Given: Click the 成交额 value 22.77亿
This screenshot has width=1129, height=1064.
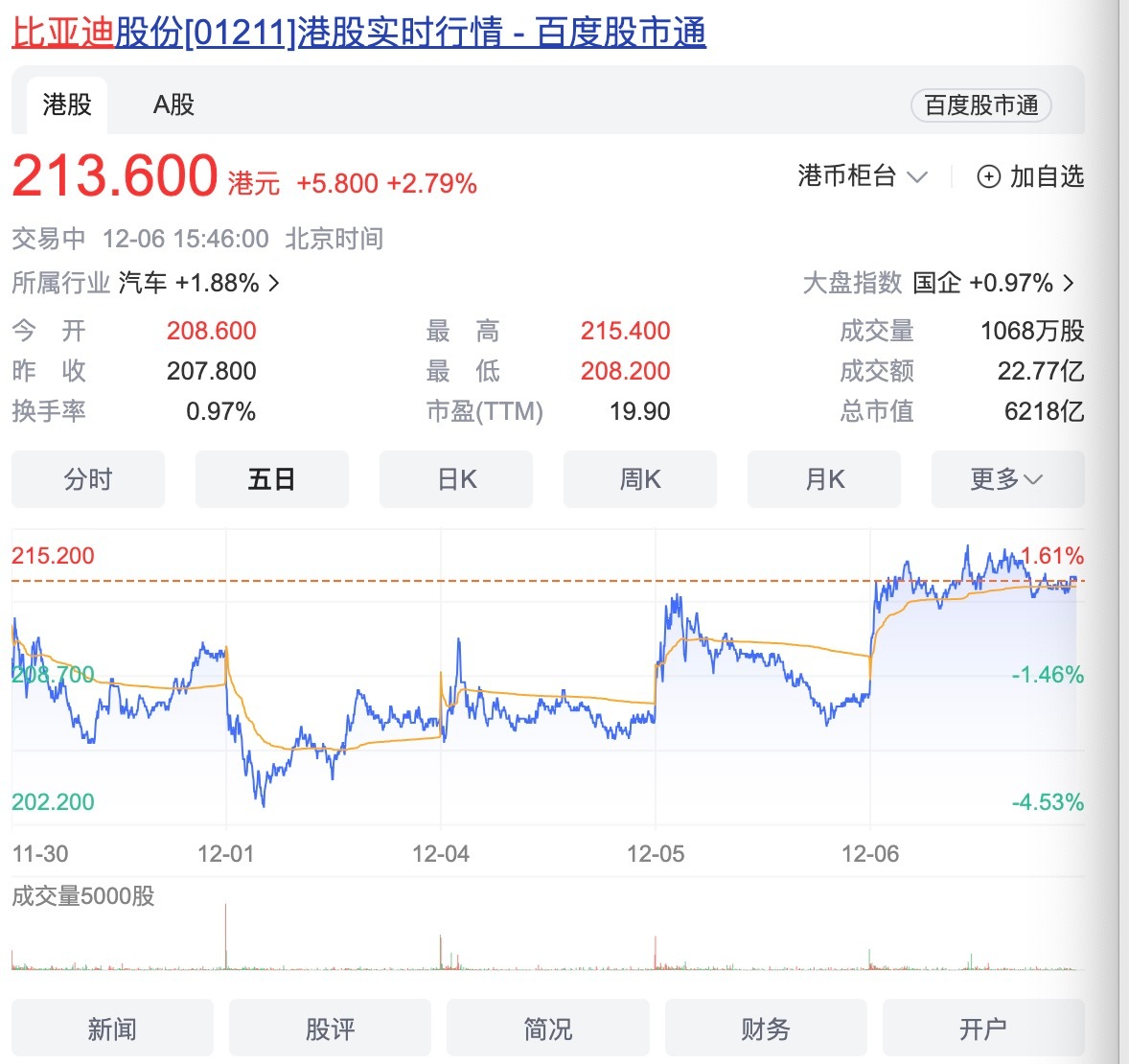Looking at the screenshot, I should point(1041,371).
